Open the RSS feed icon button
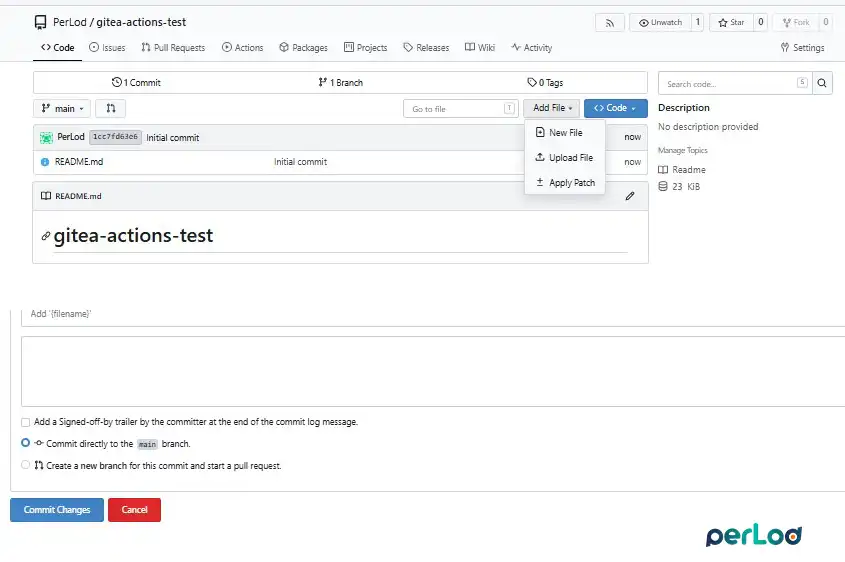Viewport: 845px width, 562px height. click(x=609, y=23)
